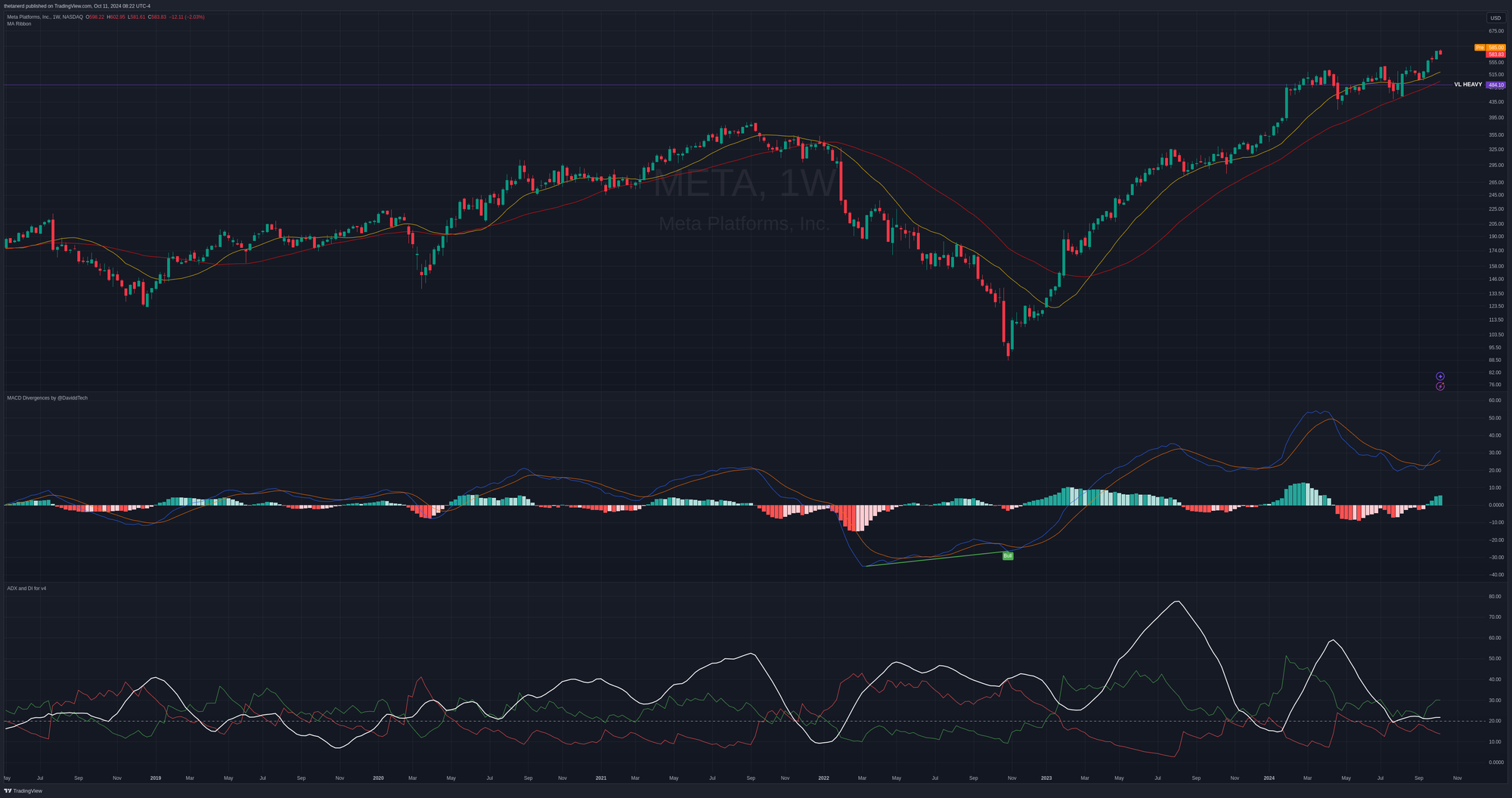Click the green Bull divergence label
1512x798 pixels.
point(1007,555)
